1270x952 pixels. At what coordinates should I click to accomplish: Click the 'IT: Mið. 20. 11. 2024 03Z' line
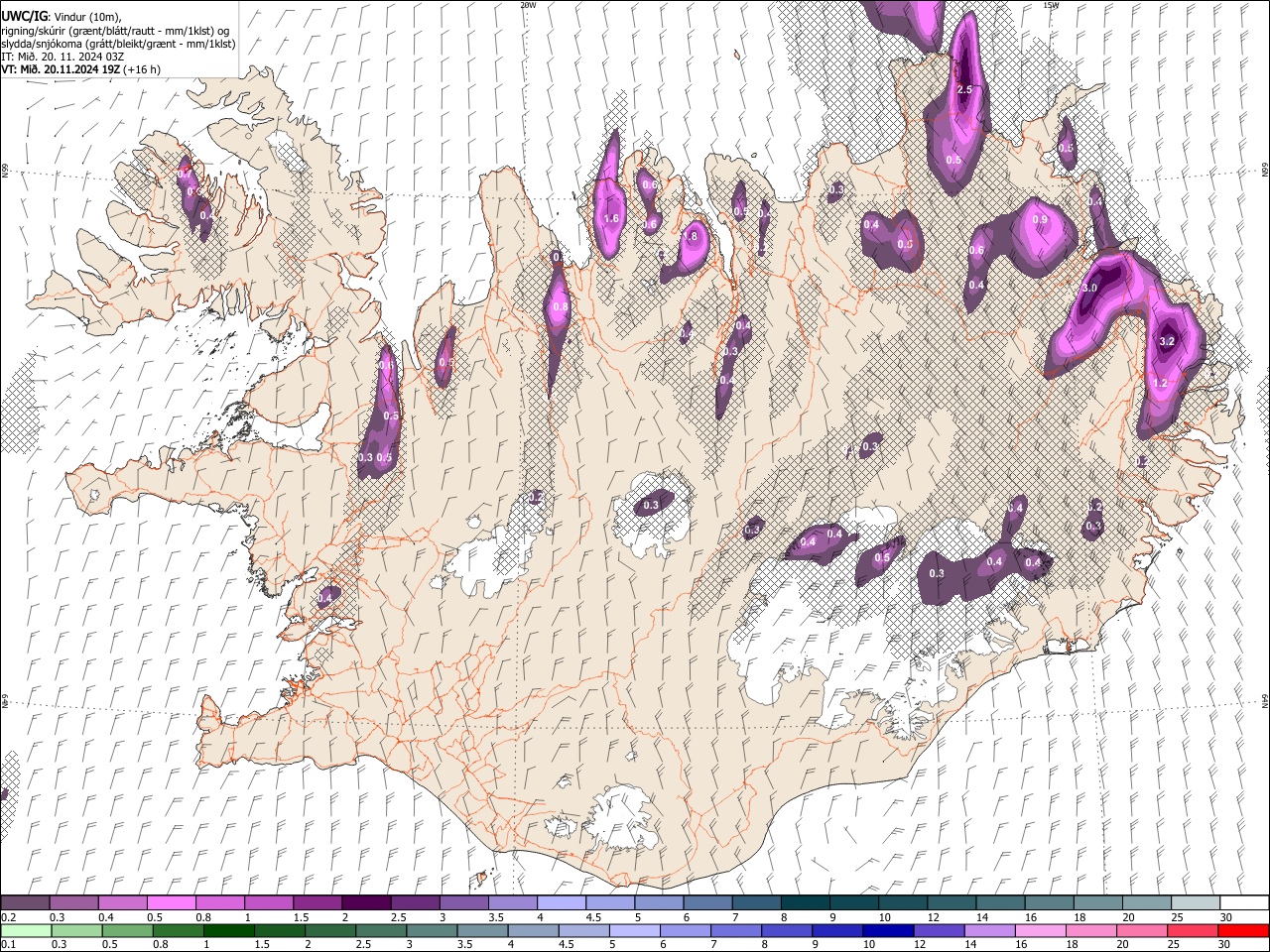(x=63, y=57)
